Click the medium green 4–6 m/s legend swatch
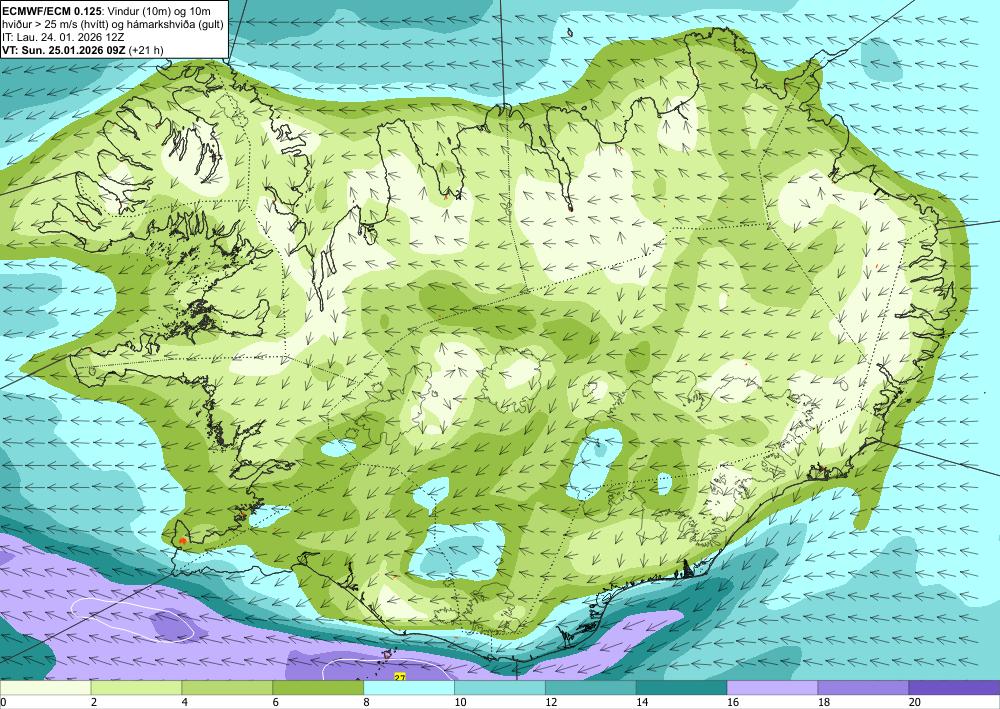Screen dimensions: 1000x709 tap(227, 688)
